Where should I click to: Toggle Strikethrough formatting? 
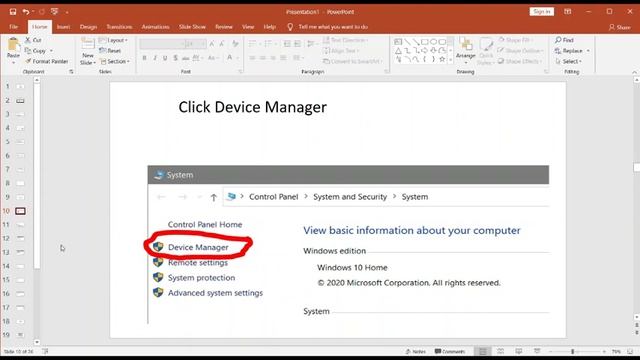(x=185, y=58)
